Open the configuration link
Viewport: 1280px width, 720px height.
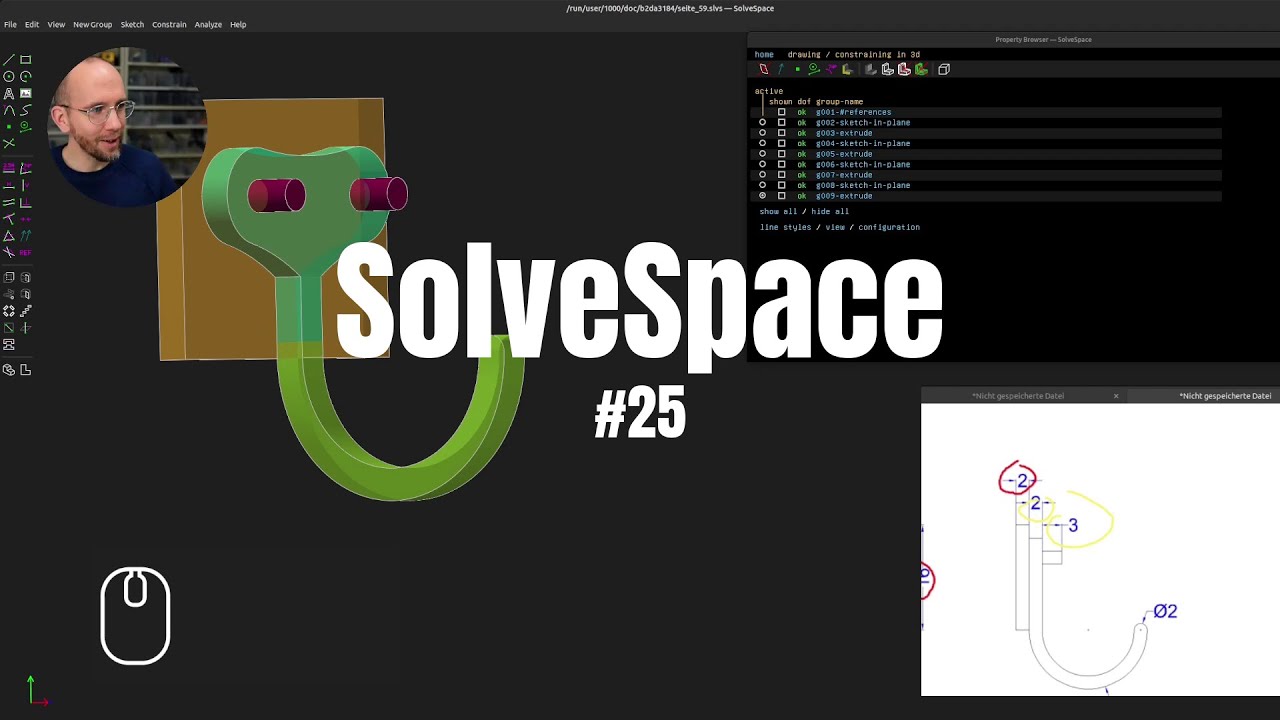(x=888, y=227)
